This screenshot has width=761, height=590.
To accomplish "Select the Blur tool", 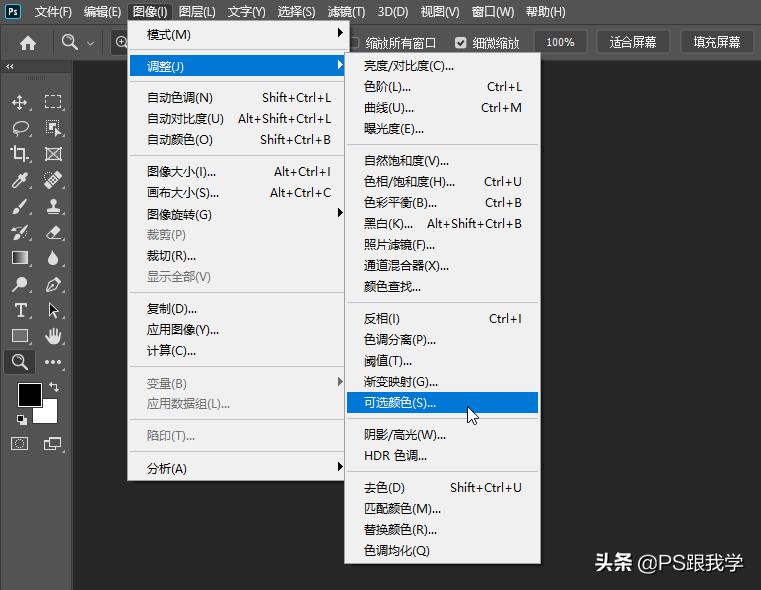I will [53, 258].
